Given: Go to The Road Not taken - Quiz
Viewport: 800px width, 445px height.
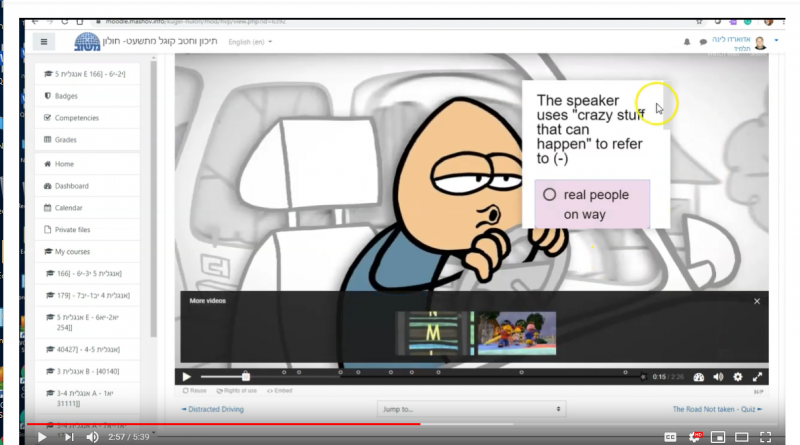Looking at the screenshot, I should tap(717, 409).
